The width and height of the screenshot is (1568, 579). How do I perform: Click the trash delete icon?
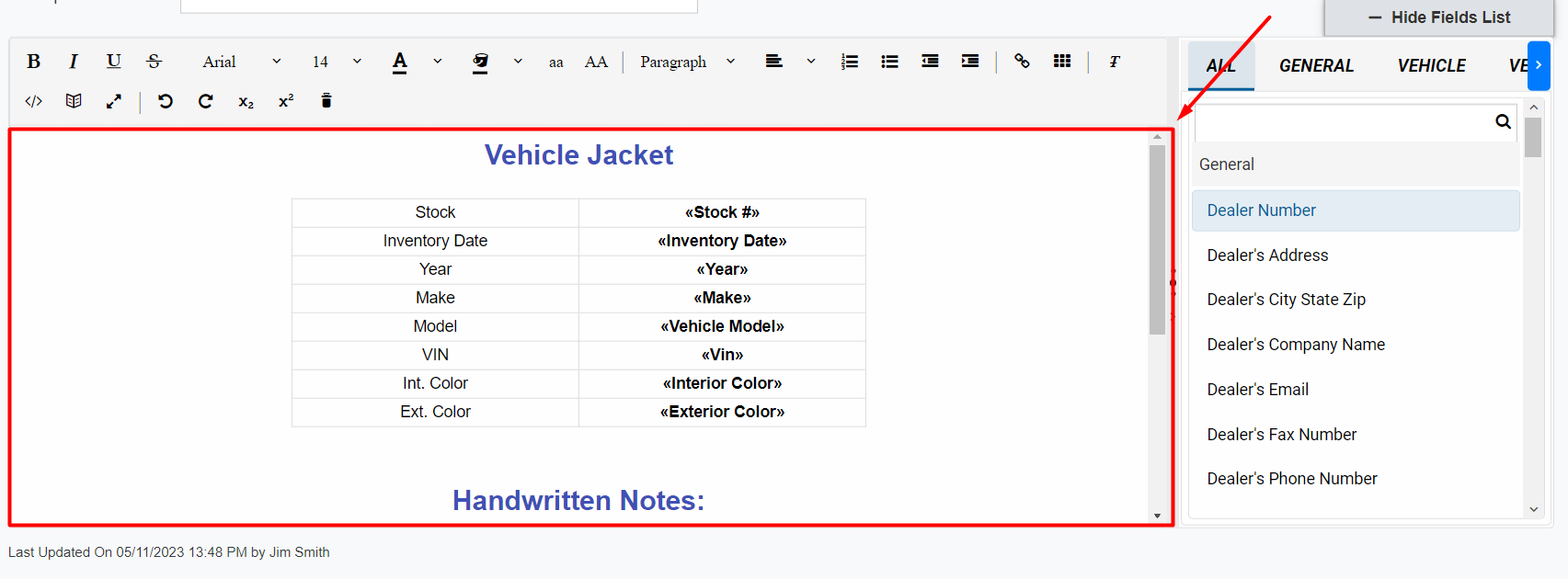(x=326, y=101)
